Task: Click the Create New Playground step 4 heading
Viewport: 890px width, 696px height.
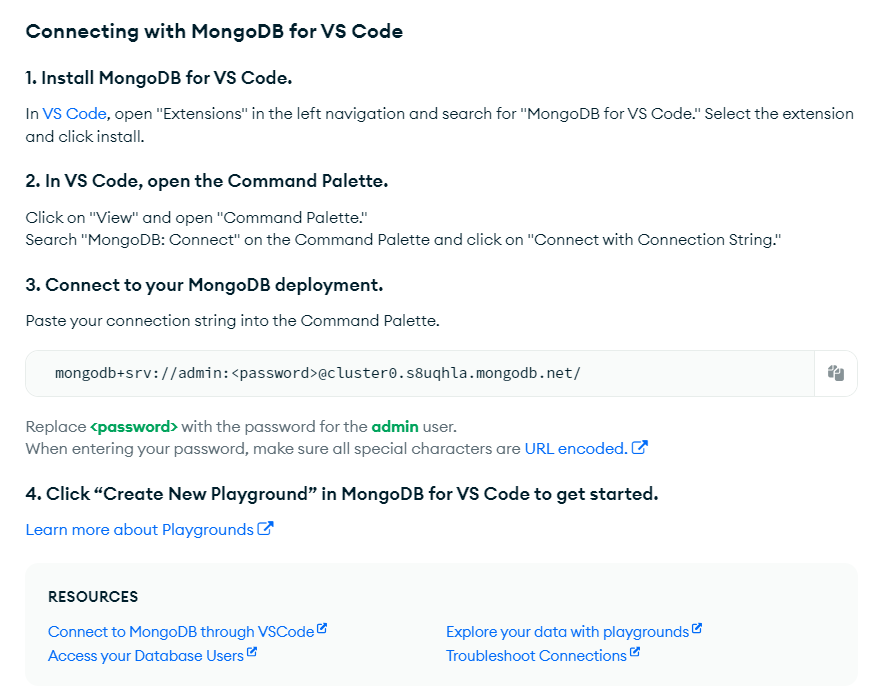Action: tap(342, 494)
